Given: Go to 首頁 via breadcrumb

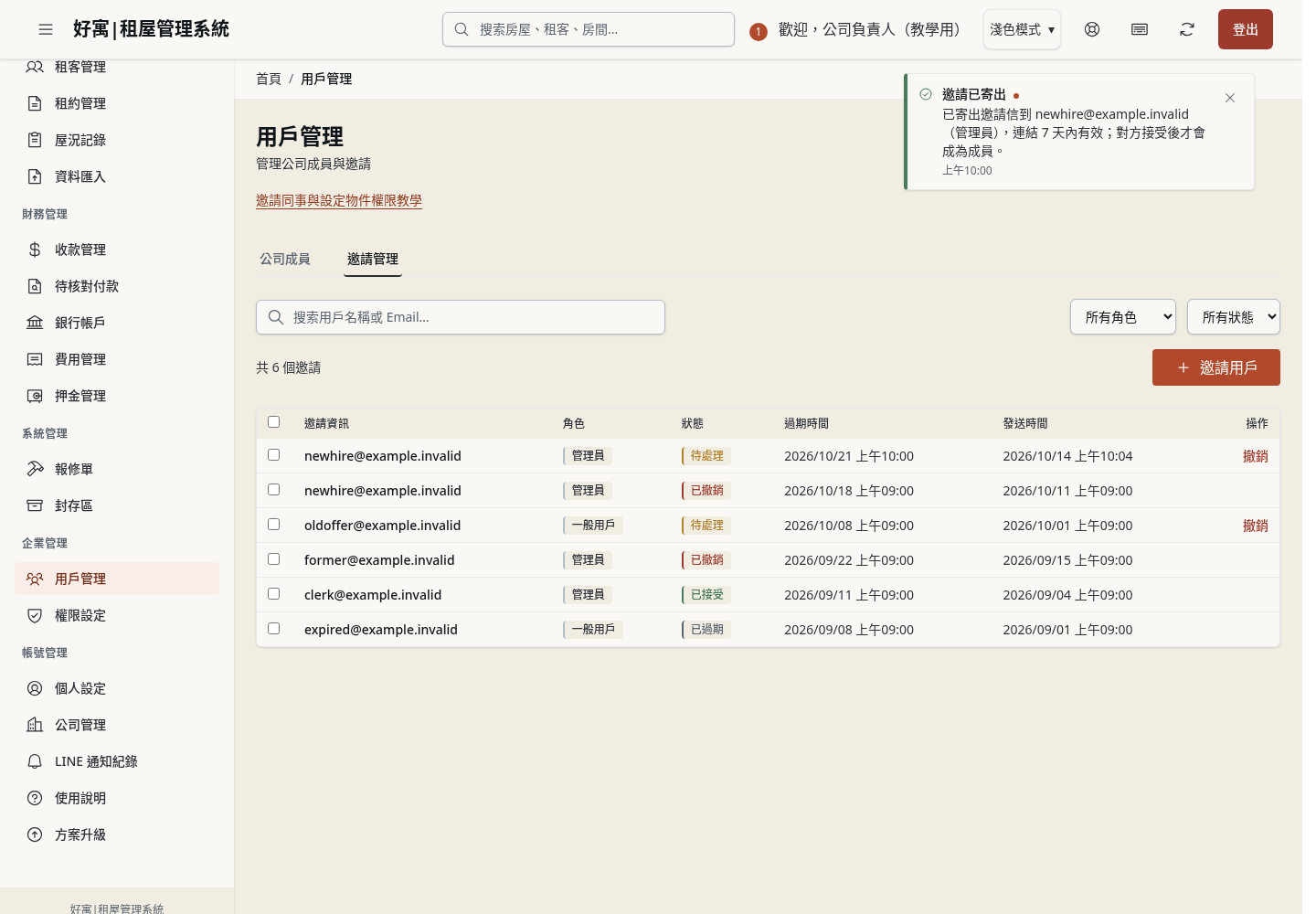Looking at the screenshot, I should pos(269,79).
